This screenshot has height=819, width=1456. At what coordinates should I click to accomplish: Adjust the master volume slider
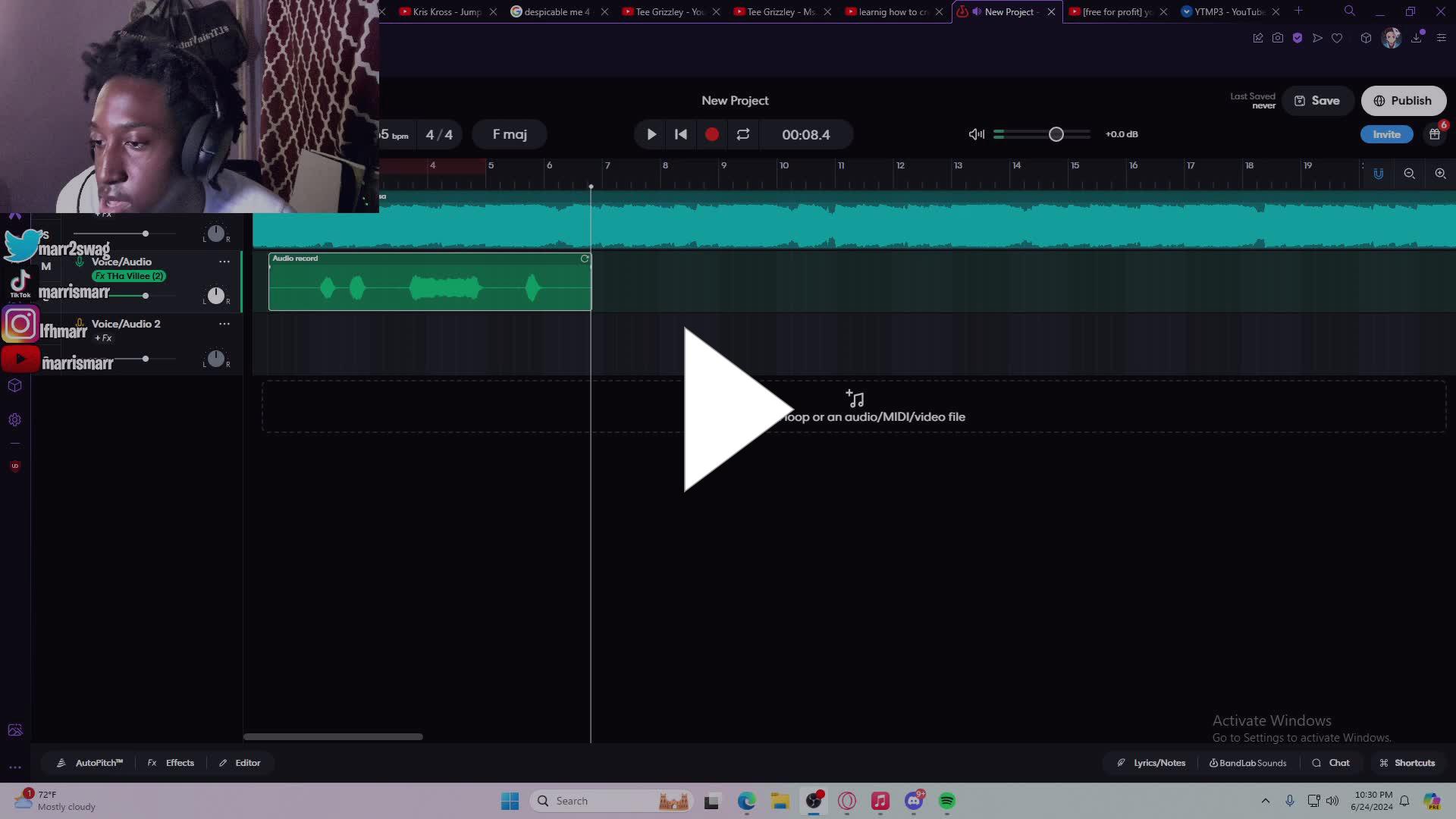point(1056,133)
